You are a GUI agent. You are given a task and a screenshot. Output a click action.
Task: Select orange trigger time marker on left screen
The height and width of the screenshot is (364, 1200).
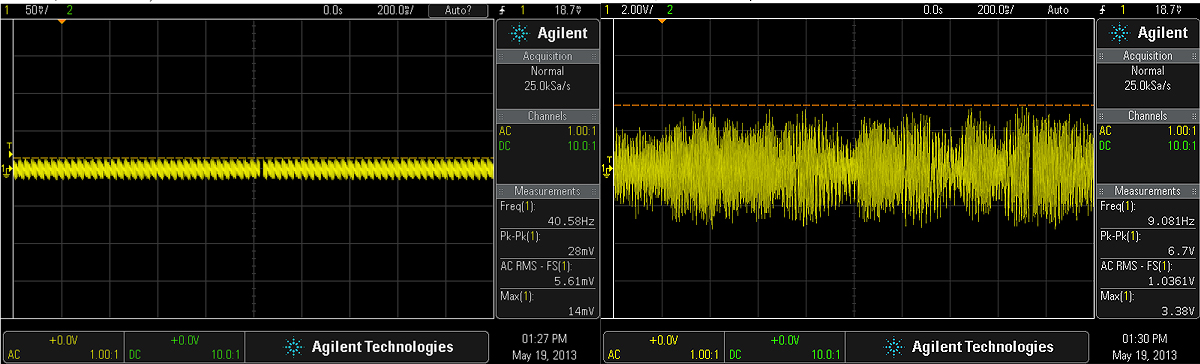pyautogui.click(x=61, y=22)
